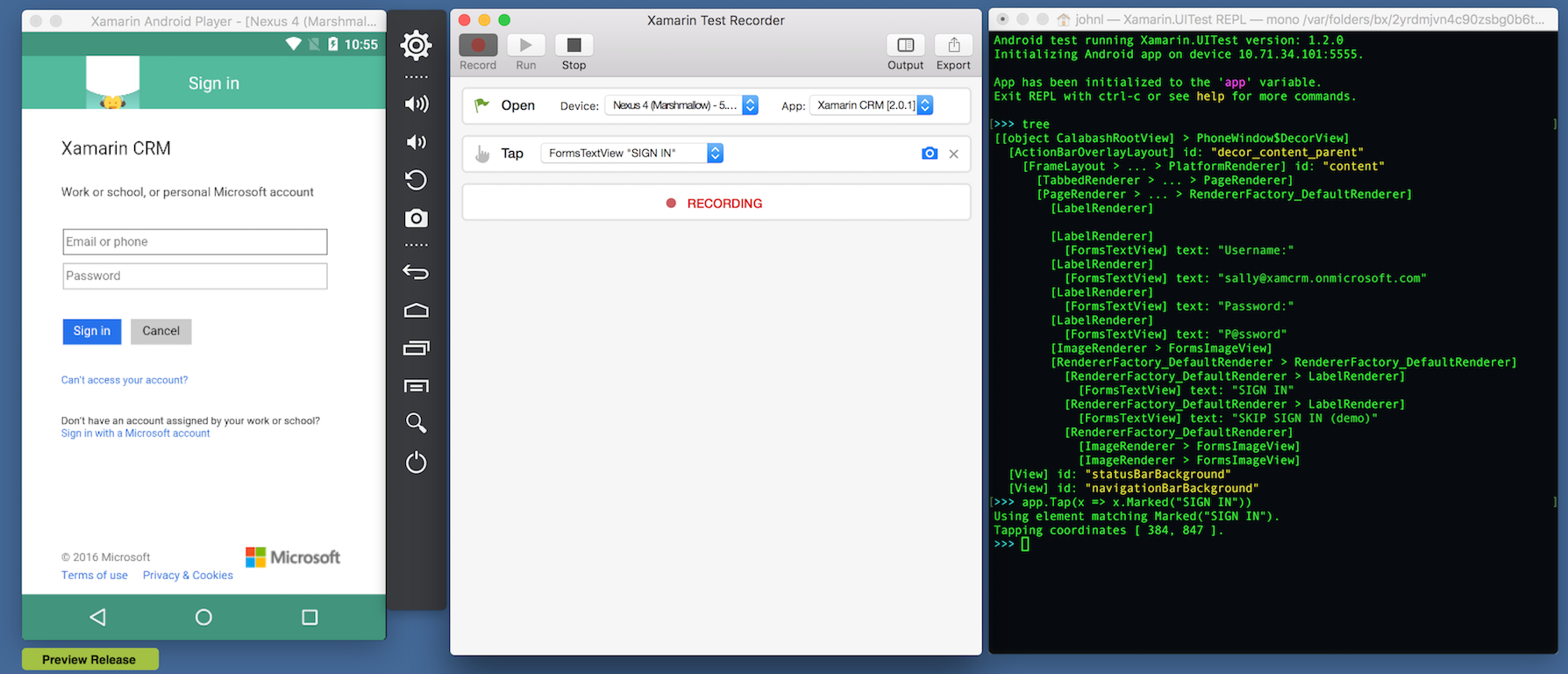This screenshot has height=674, width=1568.
Task: Click the home folder icon in terminal title
Action: tap(1063, 19)
